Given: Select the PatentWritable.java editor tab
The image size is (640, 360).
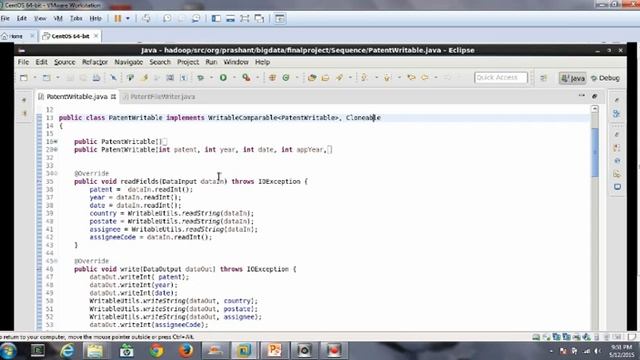Looking at the screenshot, I should click(76, 97).
